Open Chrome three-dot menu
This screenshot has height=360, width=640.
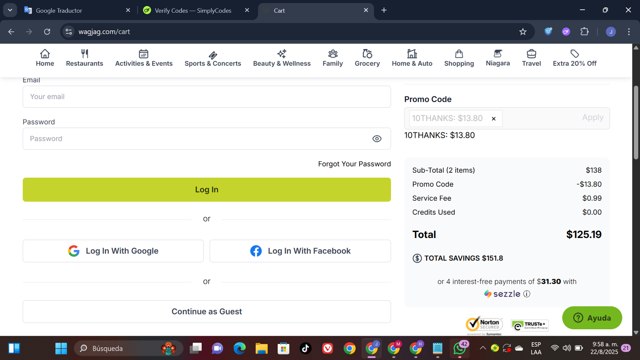point(629,31)
